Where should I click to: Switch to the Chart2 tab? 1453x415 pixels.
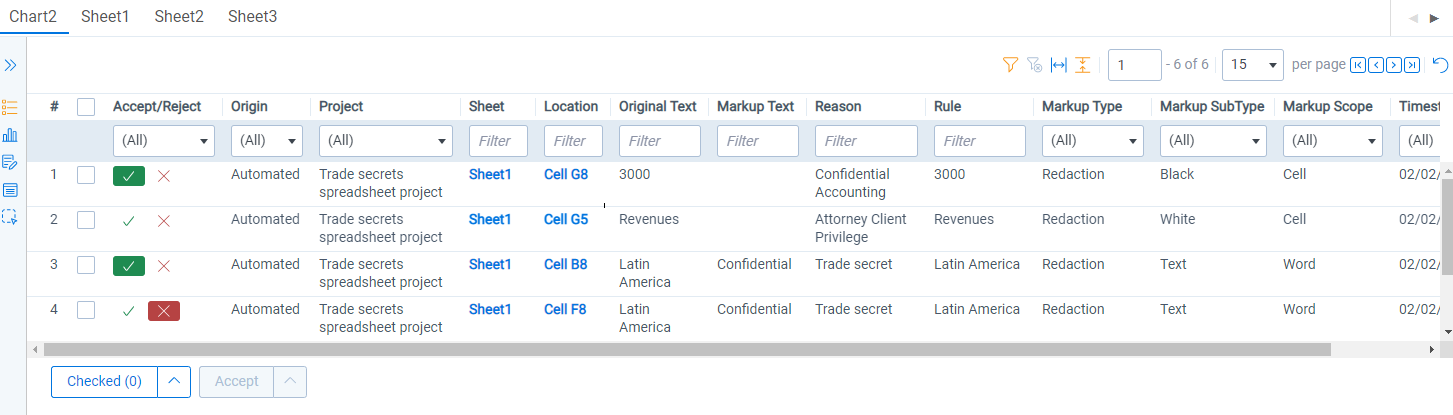33,17
